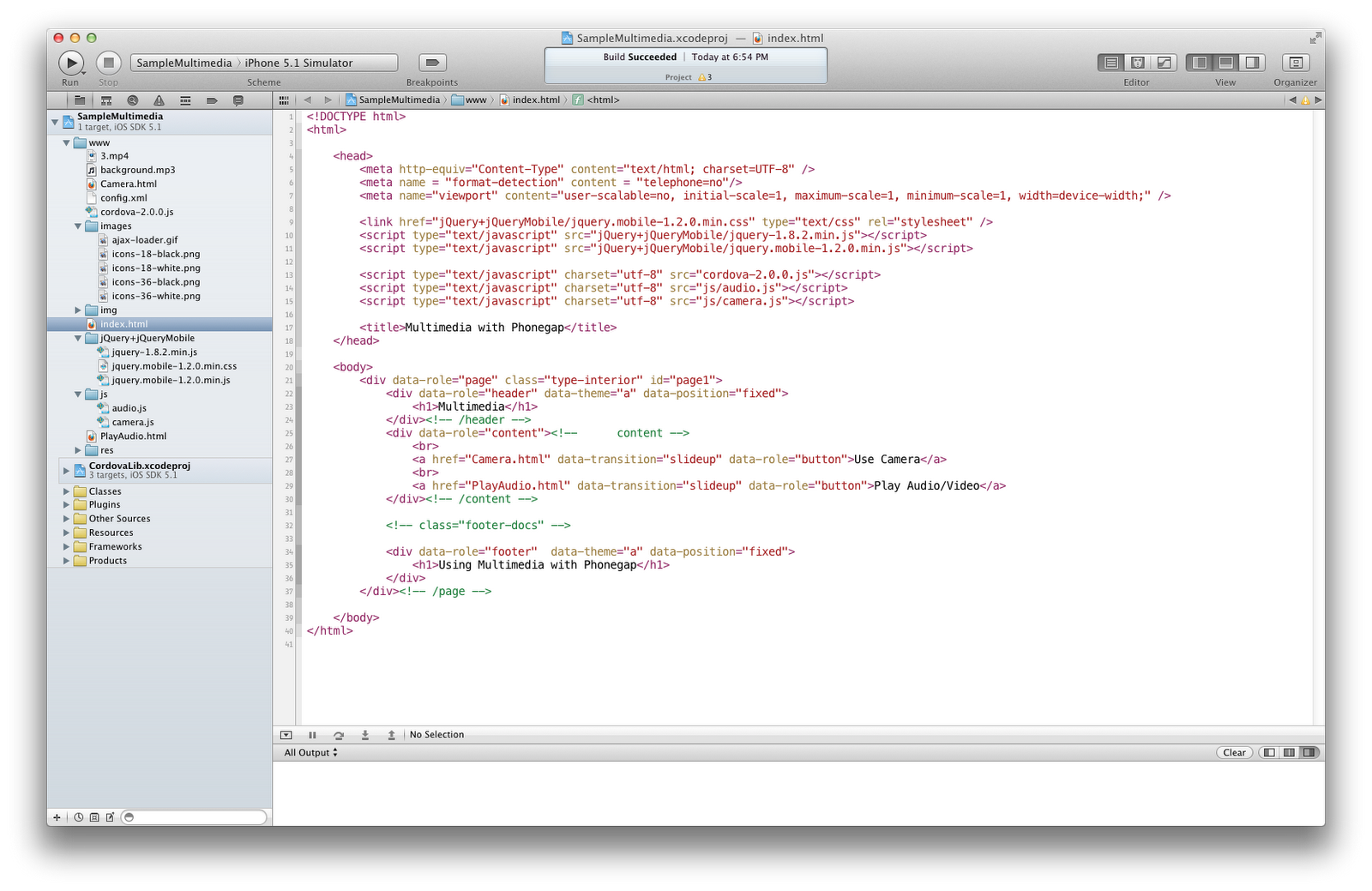1372x891 pixels.
Task: Expand the CordovaLib.xcodeproj project
Action: tap(67, 470)
